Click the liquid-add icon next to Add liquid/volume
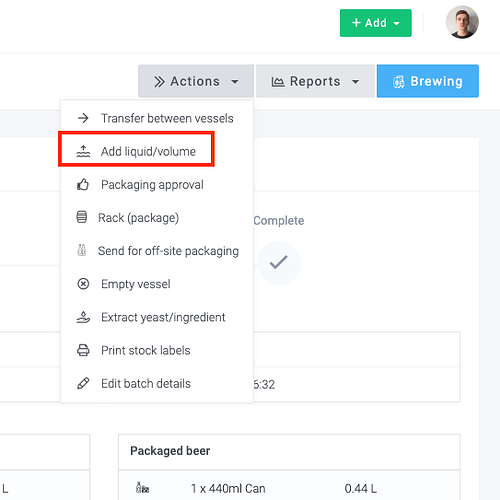Screen dimensions: 500x500 (83, 151)
